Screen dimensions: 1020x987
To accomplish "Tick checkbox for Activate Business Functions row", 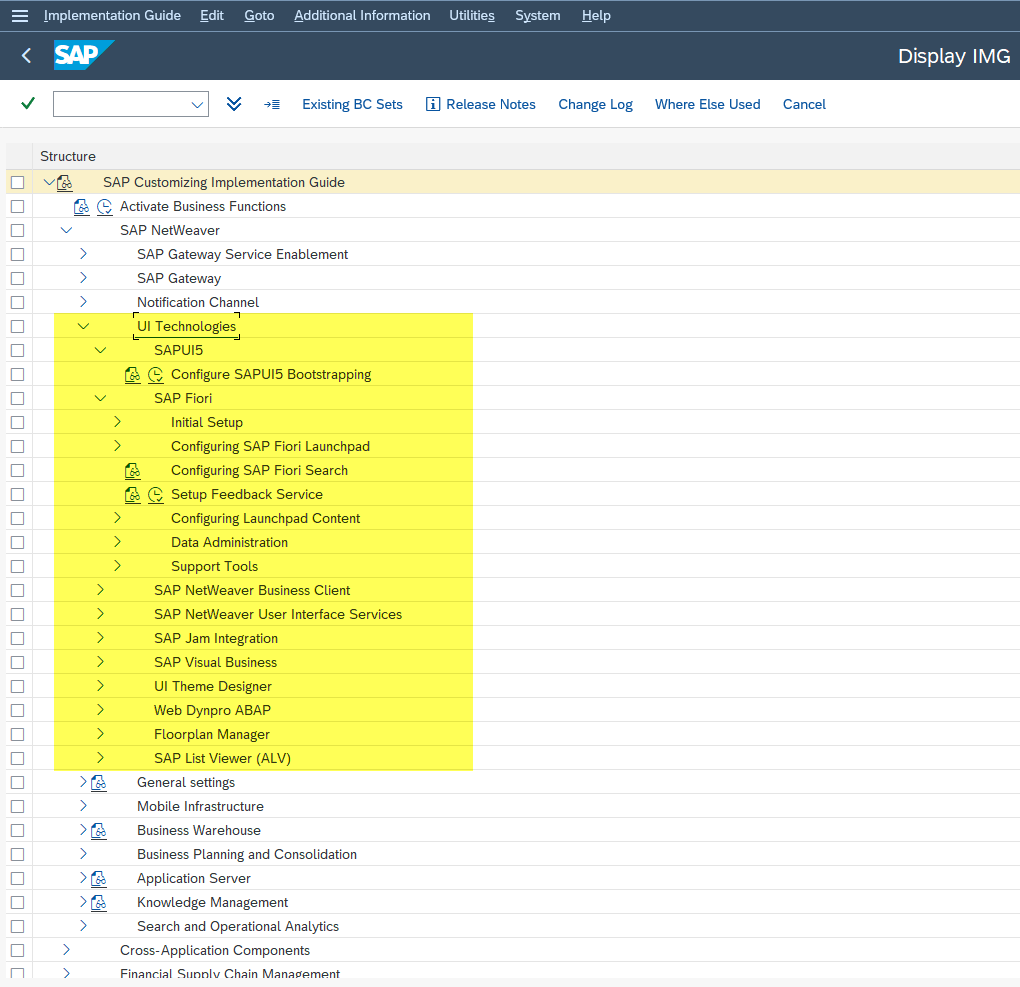I will 18,207.
